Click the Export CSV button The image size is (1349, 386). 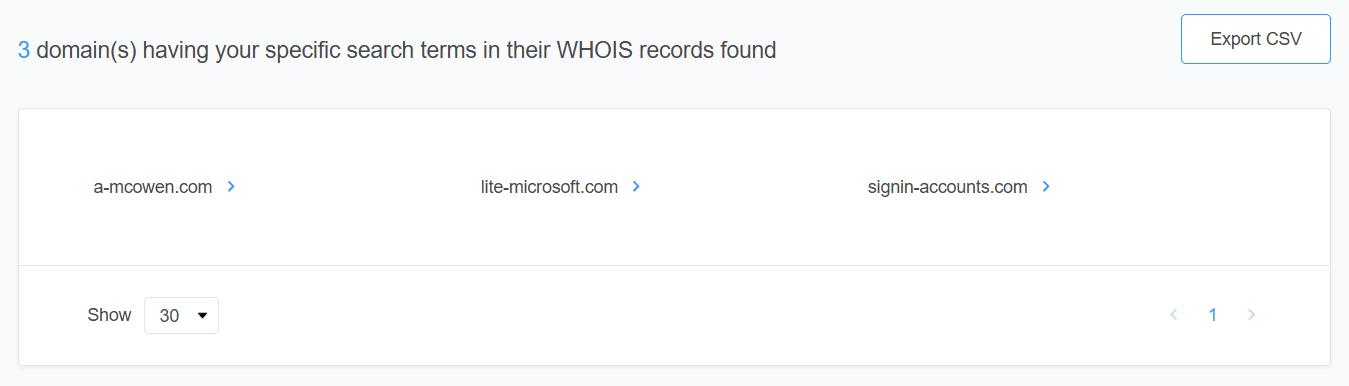click(1255, 39)
